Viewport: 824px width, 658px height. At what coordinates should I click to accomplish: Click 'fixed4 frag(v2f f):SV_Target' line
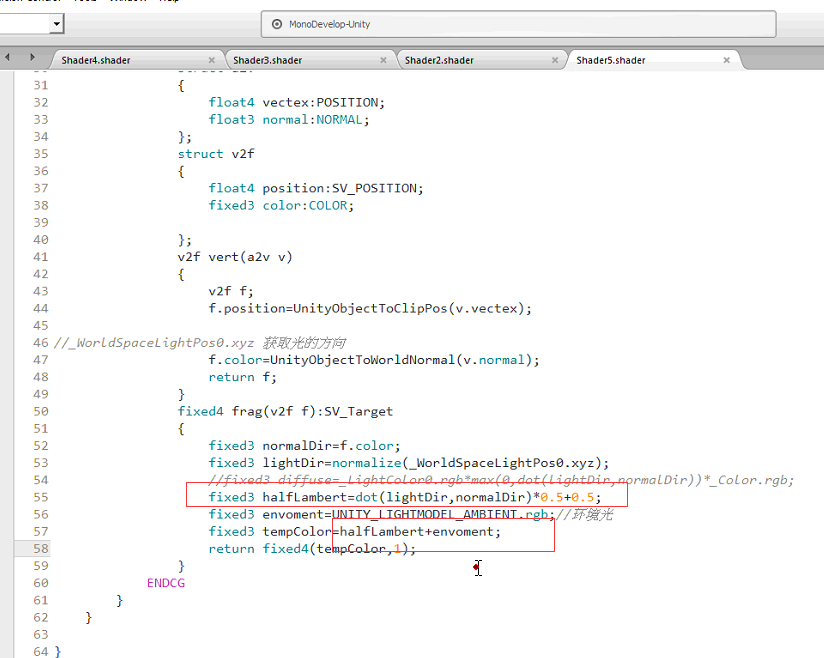point(285,412)
